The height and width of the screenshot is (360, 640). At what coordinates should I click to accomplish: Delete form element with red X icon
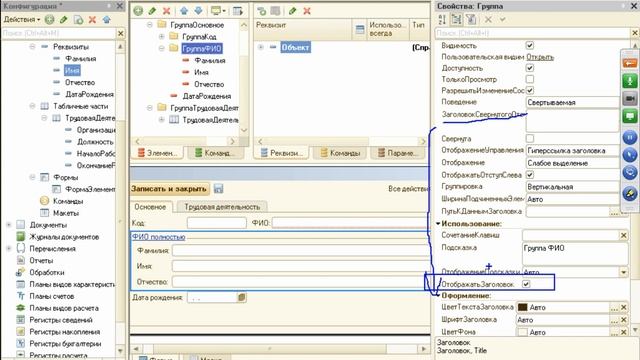[x=167, y=11]
